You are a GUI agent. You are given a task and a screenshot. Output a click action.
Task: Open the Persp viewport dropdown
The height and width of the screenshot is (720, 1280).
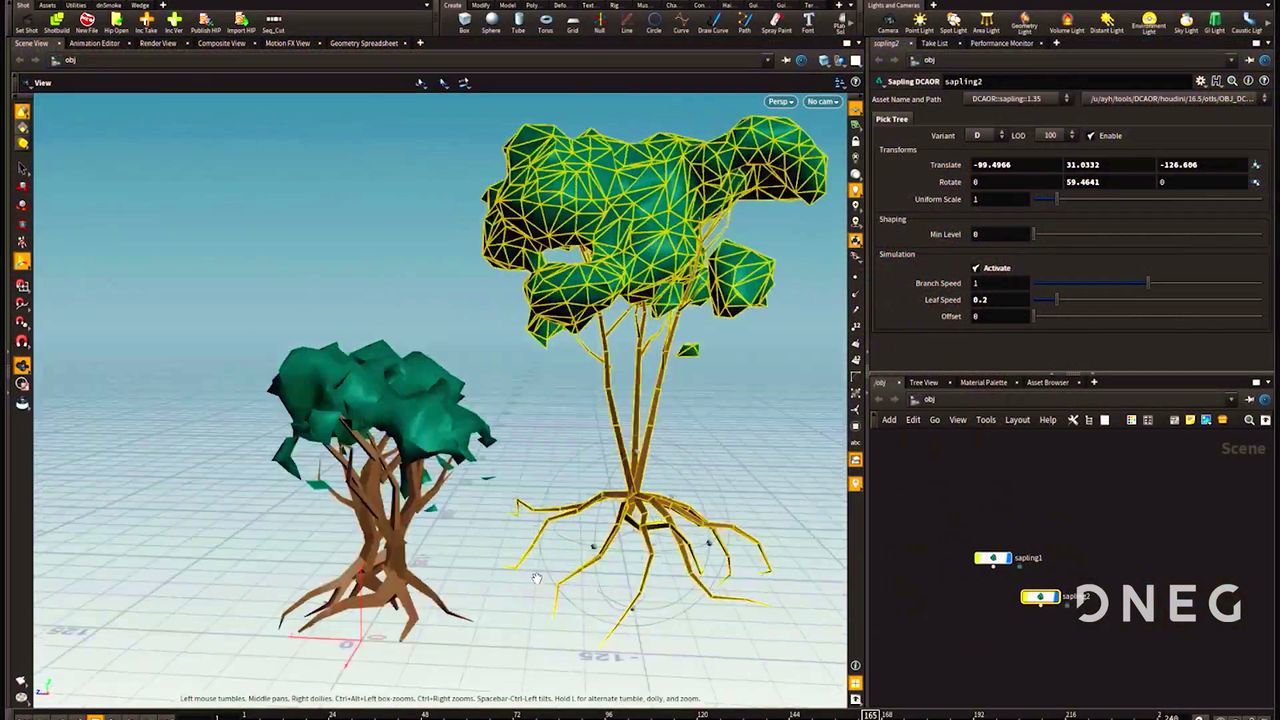click(x=780, y=101)
